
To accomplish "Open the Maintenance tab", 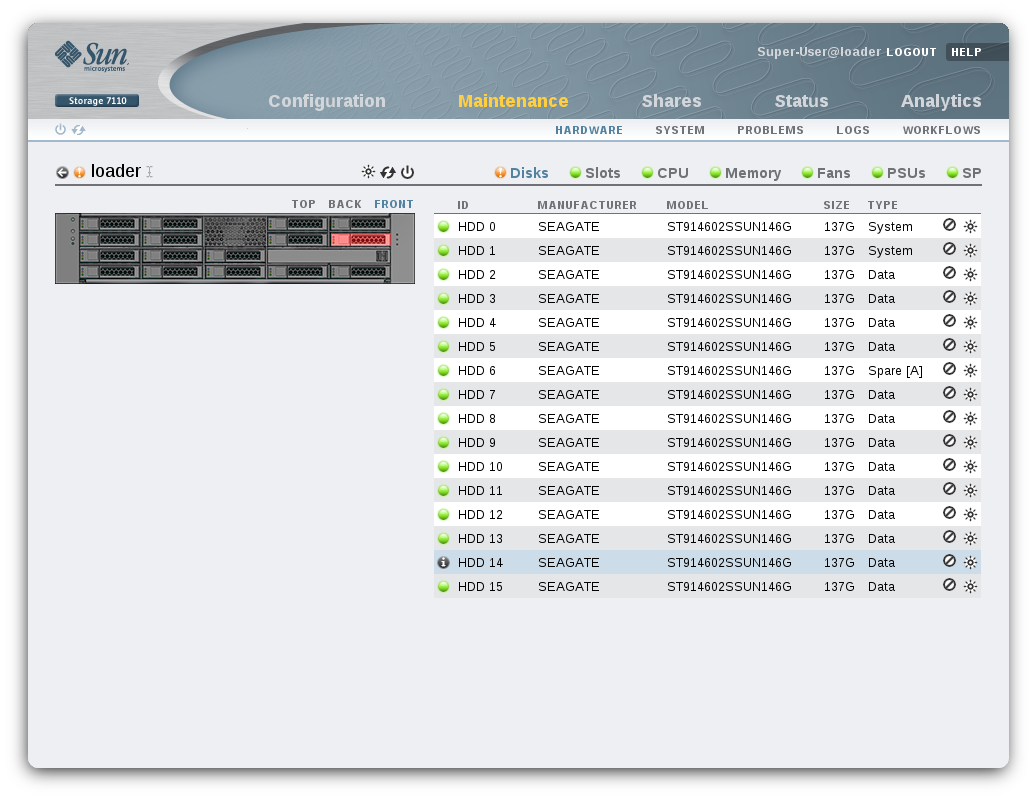I will (x=513, y=101).
